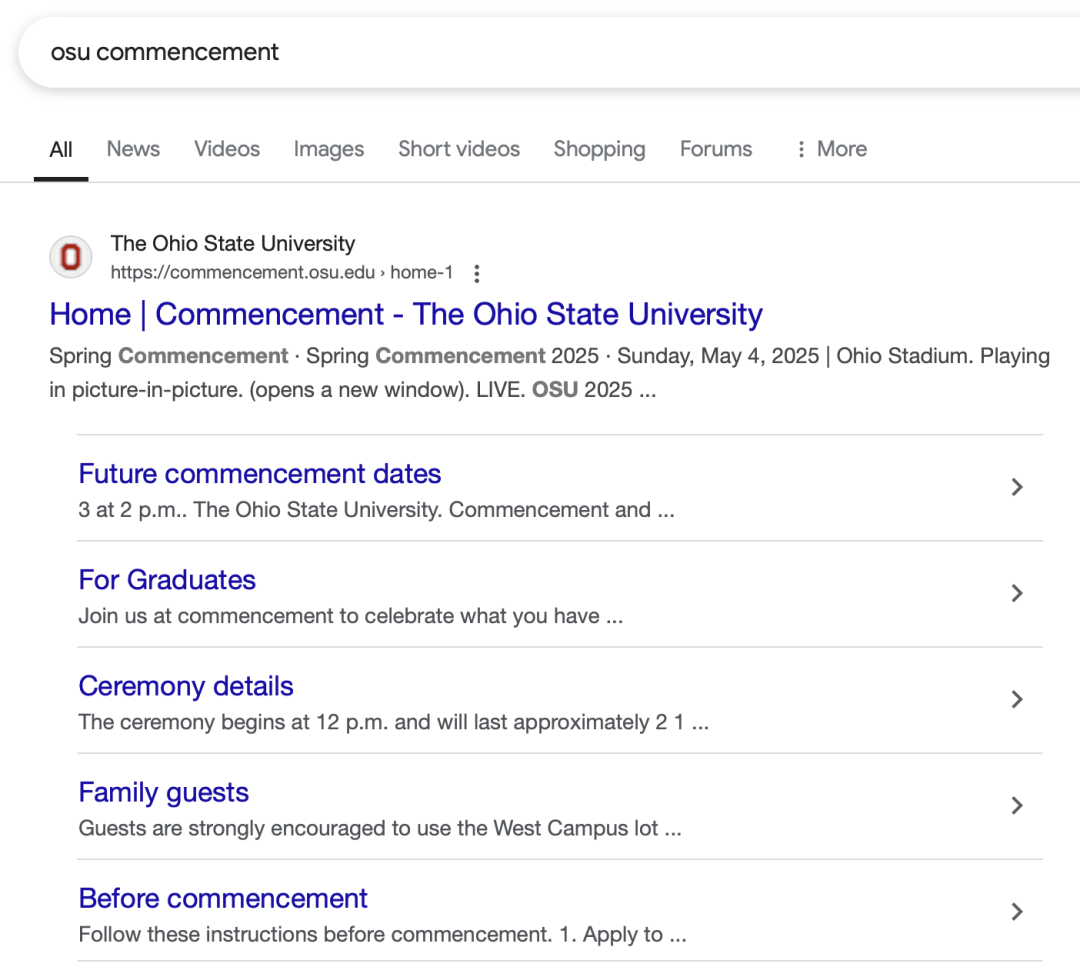Image resolution: width=1080 pixels, height=977 pixels.
Task: Visit the For Graduates sitelink
Action: [167, 580]
